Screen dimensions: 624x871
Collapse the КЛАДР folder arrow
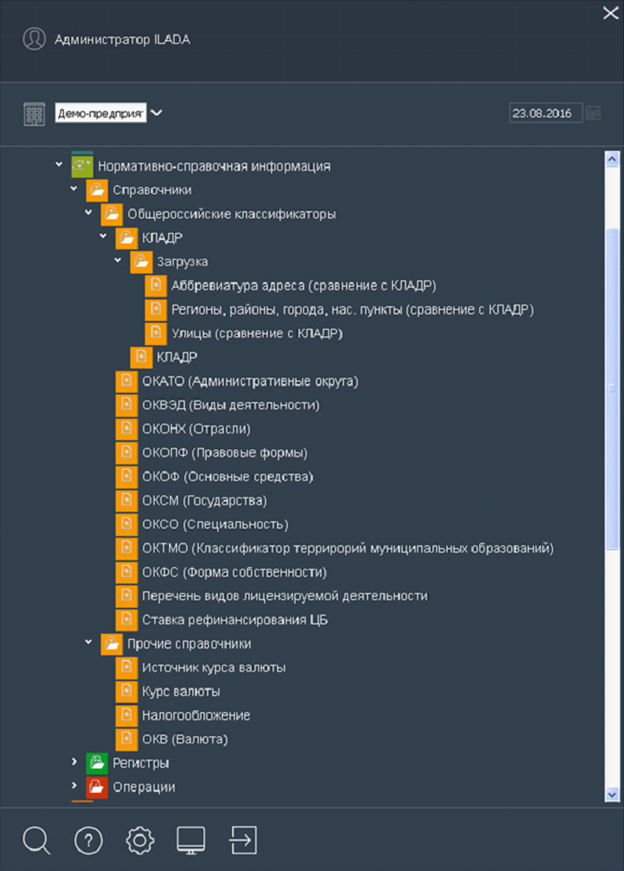[x=103, y=236]
